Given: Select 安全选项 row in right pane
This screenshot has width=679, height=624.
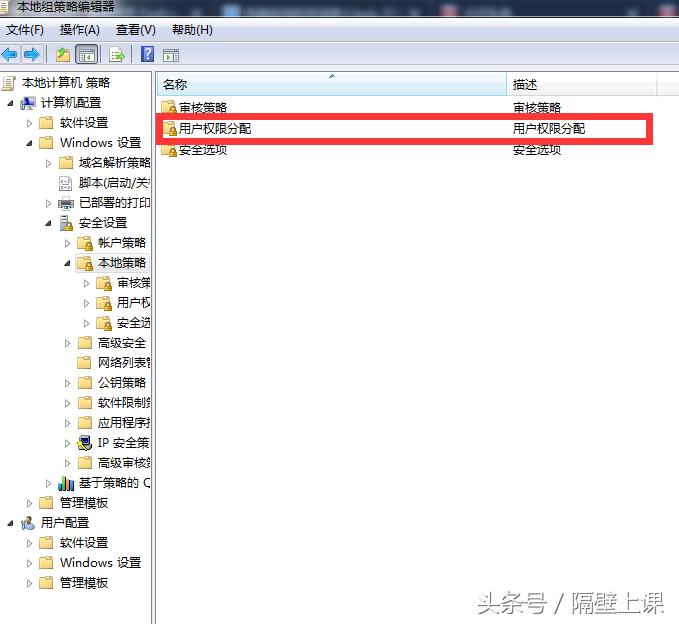Looking at the screenshot, I should tap(203, 150).
